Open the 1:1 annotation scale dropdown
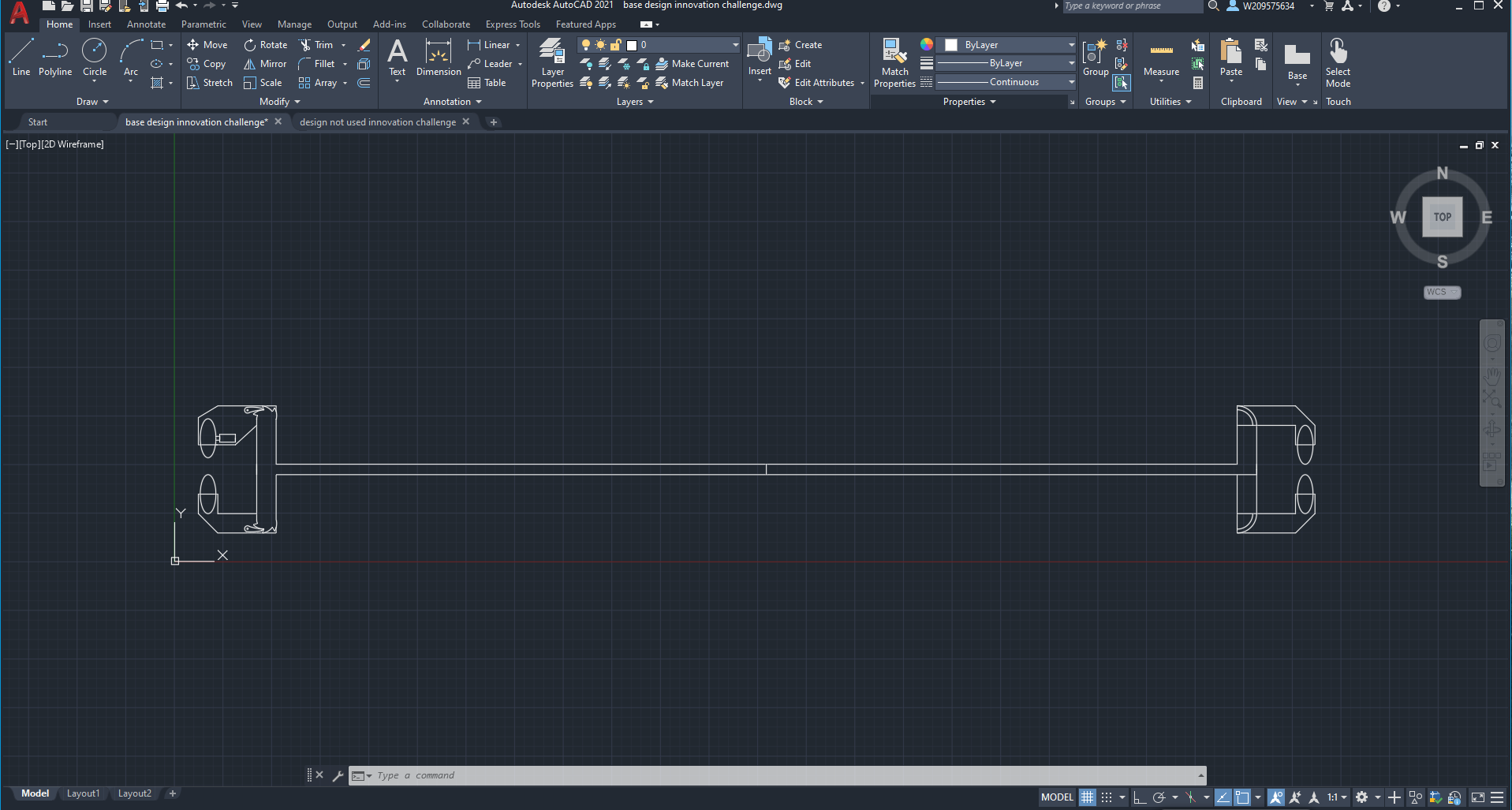1512x810 pixels. [1336, 797]
